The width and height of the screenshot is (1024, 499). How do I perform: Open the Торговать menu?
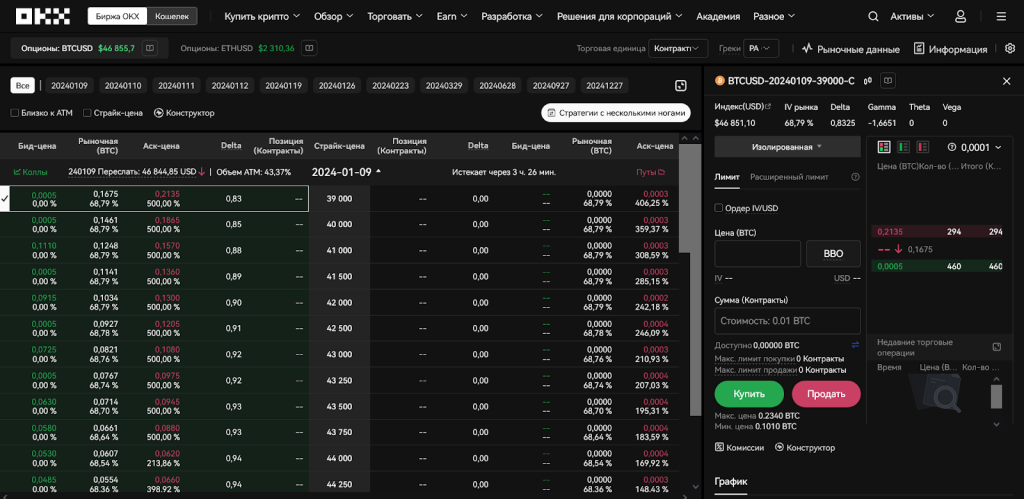tap(394, 17)
